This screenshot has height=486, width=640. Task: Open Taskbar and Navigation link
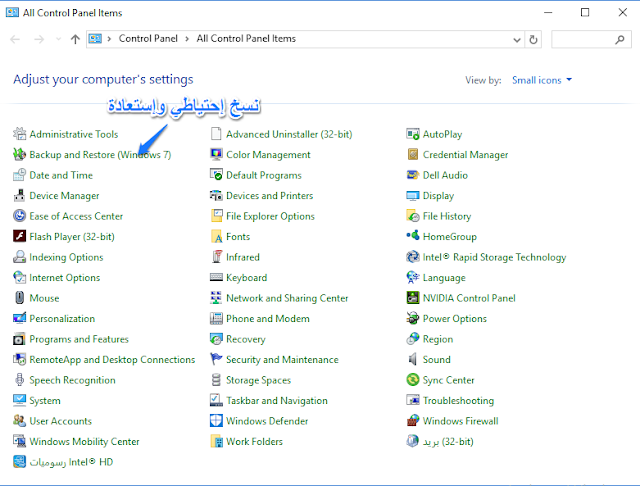[277, 401]
